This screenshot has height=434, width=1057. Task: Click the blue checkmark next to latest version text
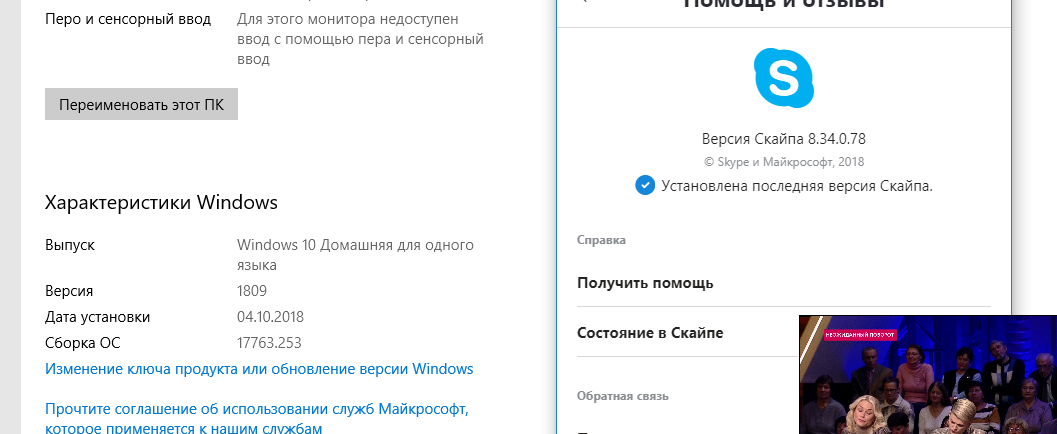pyautogui.click(x=645, y=185)
